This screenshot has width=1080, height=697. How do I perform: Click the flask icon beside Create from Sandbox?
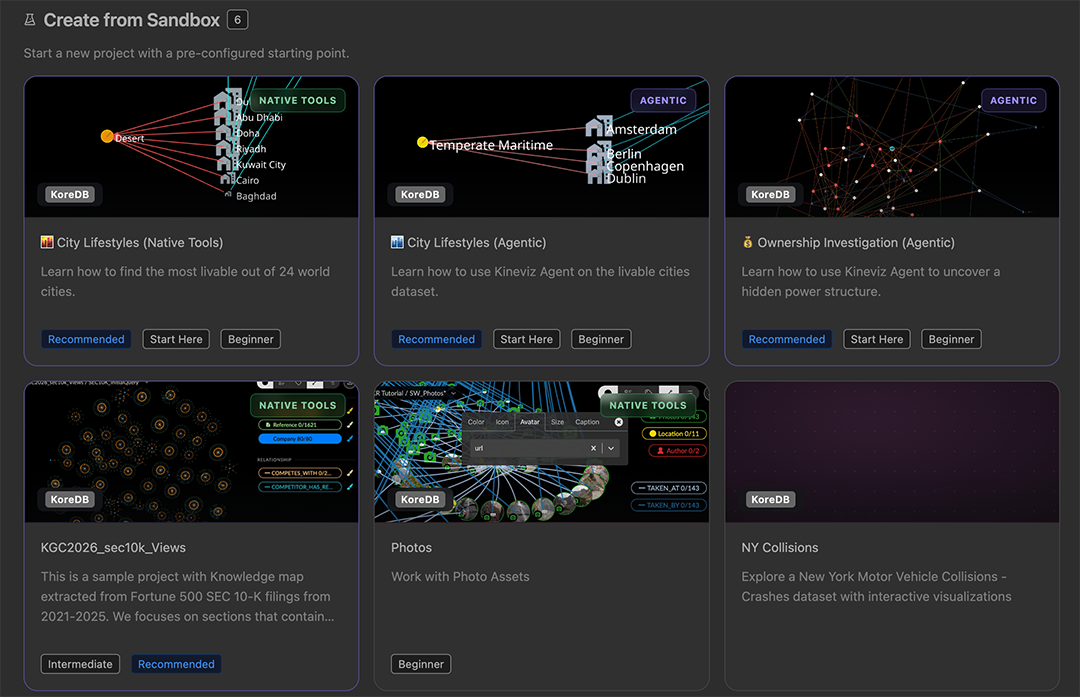[30, 20]
